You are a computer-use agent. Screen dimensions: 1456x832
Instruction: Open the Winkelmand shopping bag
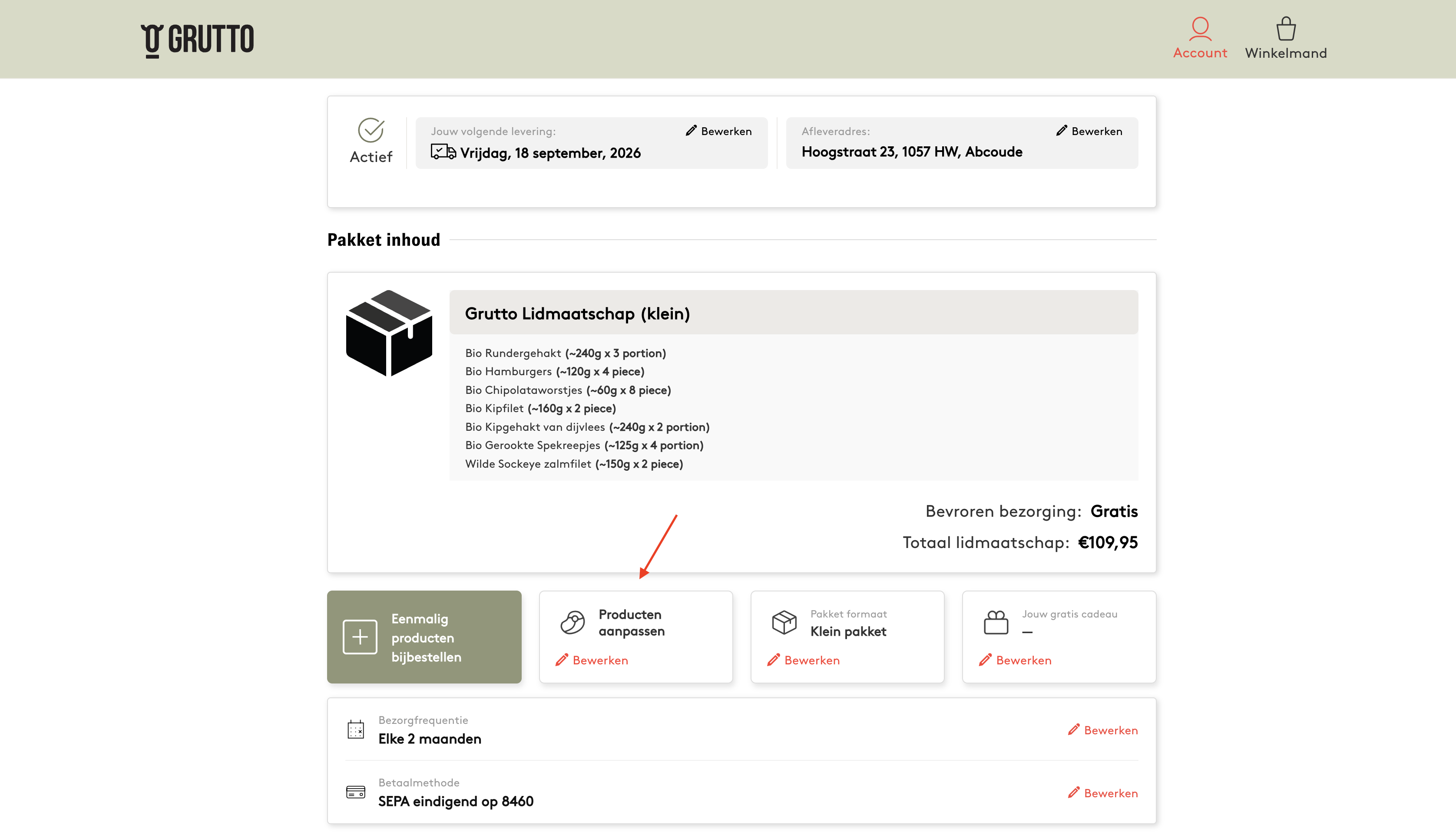1286,38
